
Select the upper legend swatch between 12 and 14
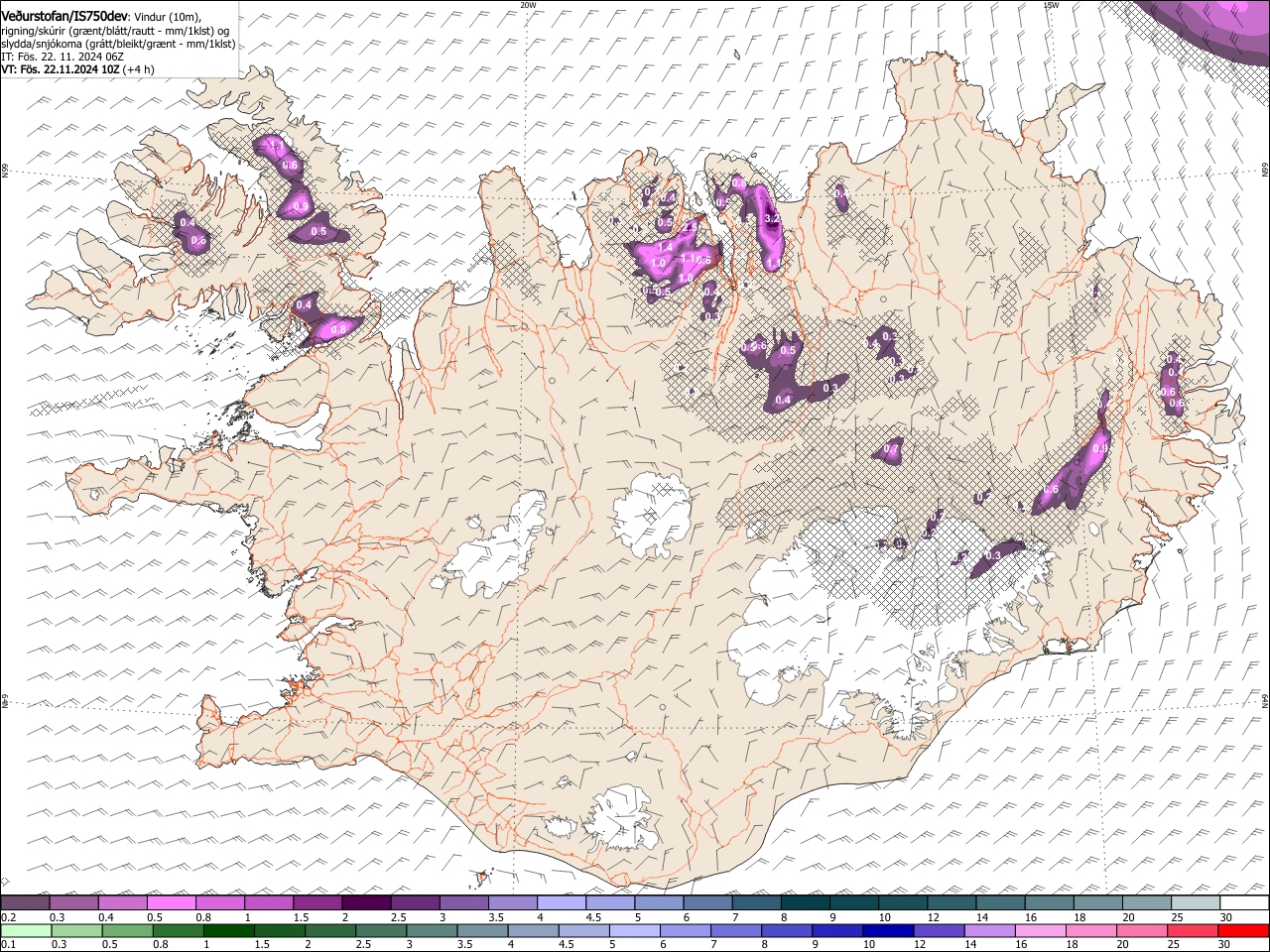pyautogui.click(x=952, y=902)
